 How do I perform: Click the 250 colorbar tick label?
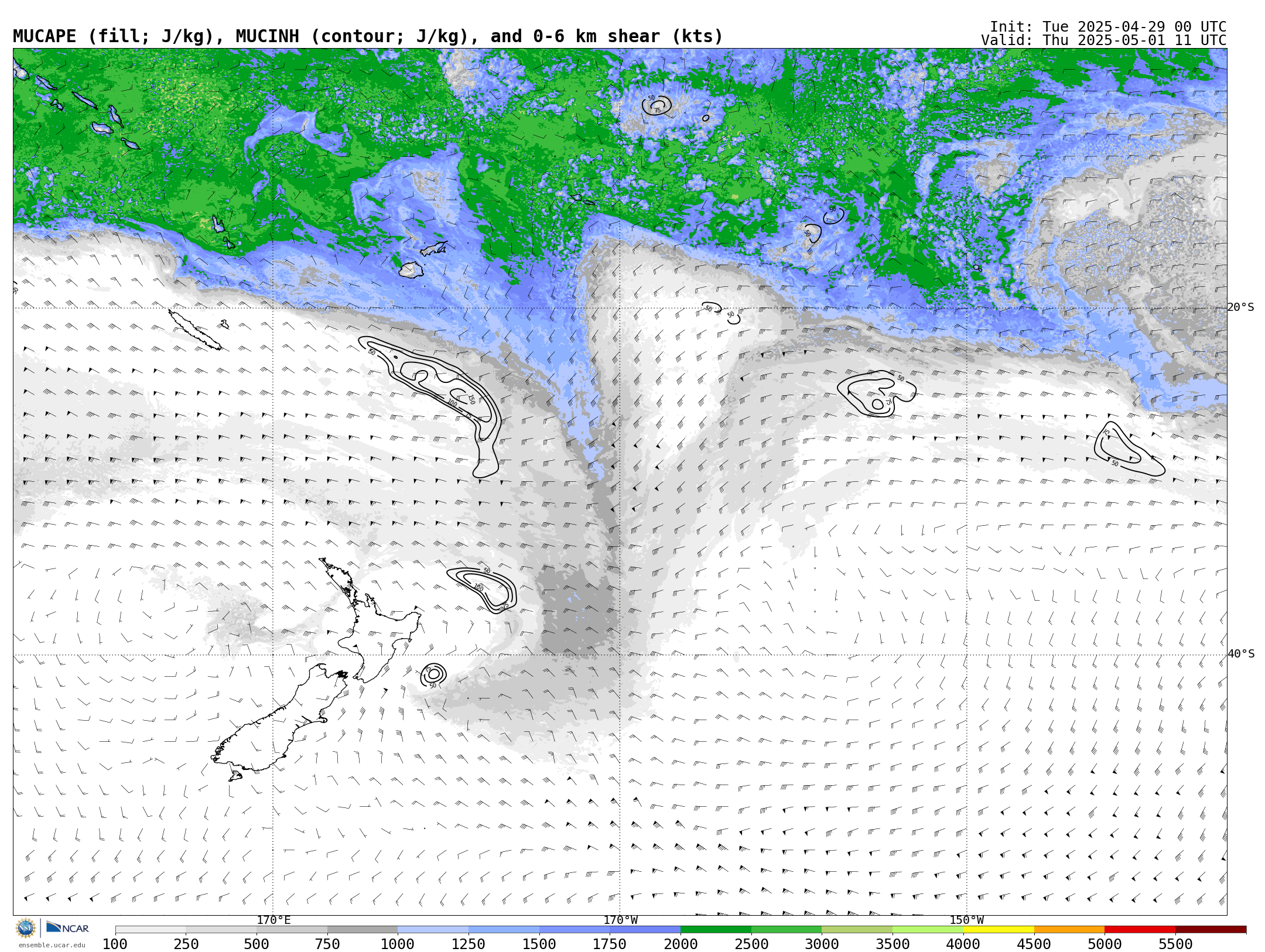[186, 944]
